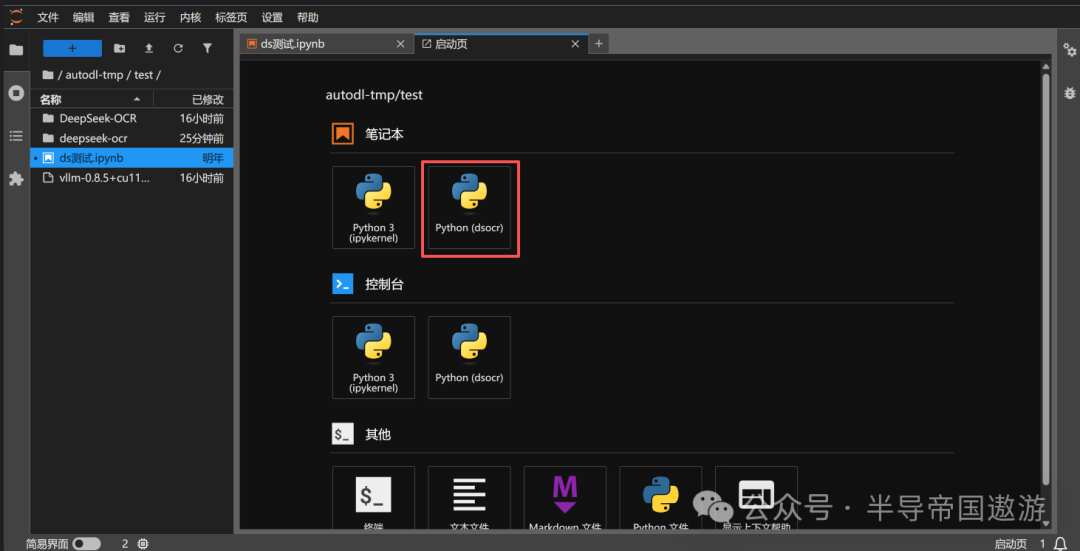Toggle the 简易界面 simple interface switch
The height and width of the screenshot is (551, 1080).
pyautogui.click(x=87, y=543)
